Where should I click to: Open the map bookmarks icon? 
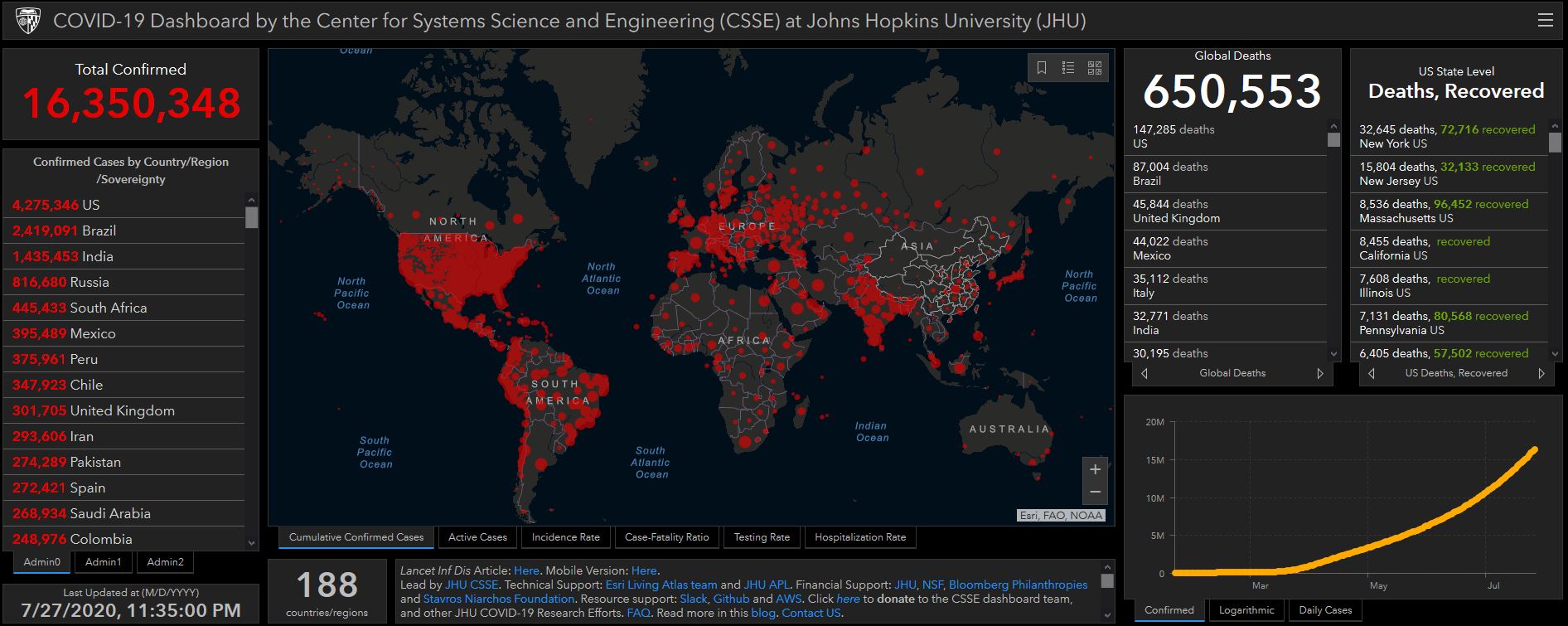pyautogui.click(x=1042, y=68)
